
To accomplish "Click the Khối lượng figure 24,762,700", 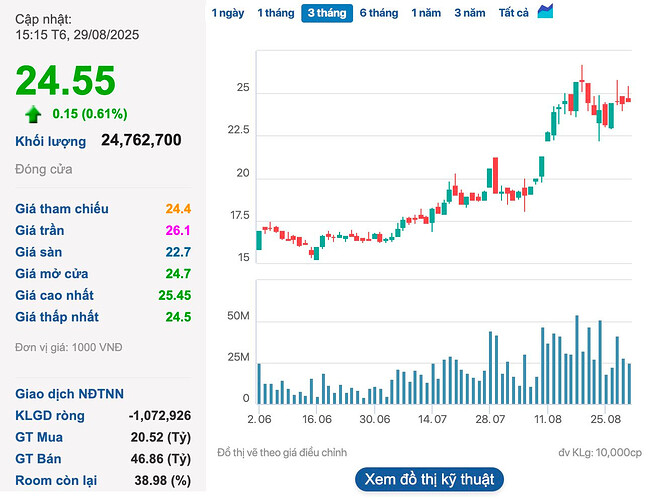I will [x=141, y=140].
